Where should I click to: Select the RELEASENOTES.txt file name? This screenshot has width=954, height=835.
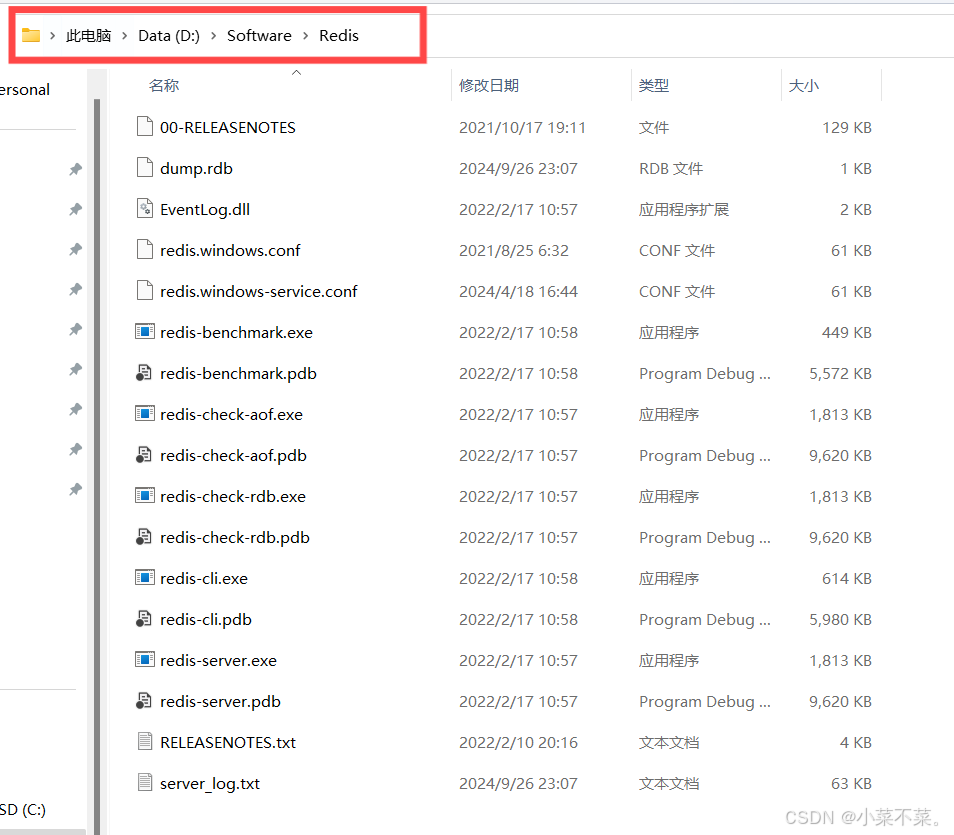[228, 742]
